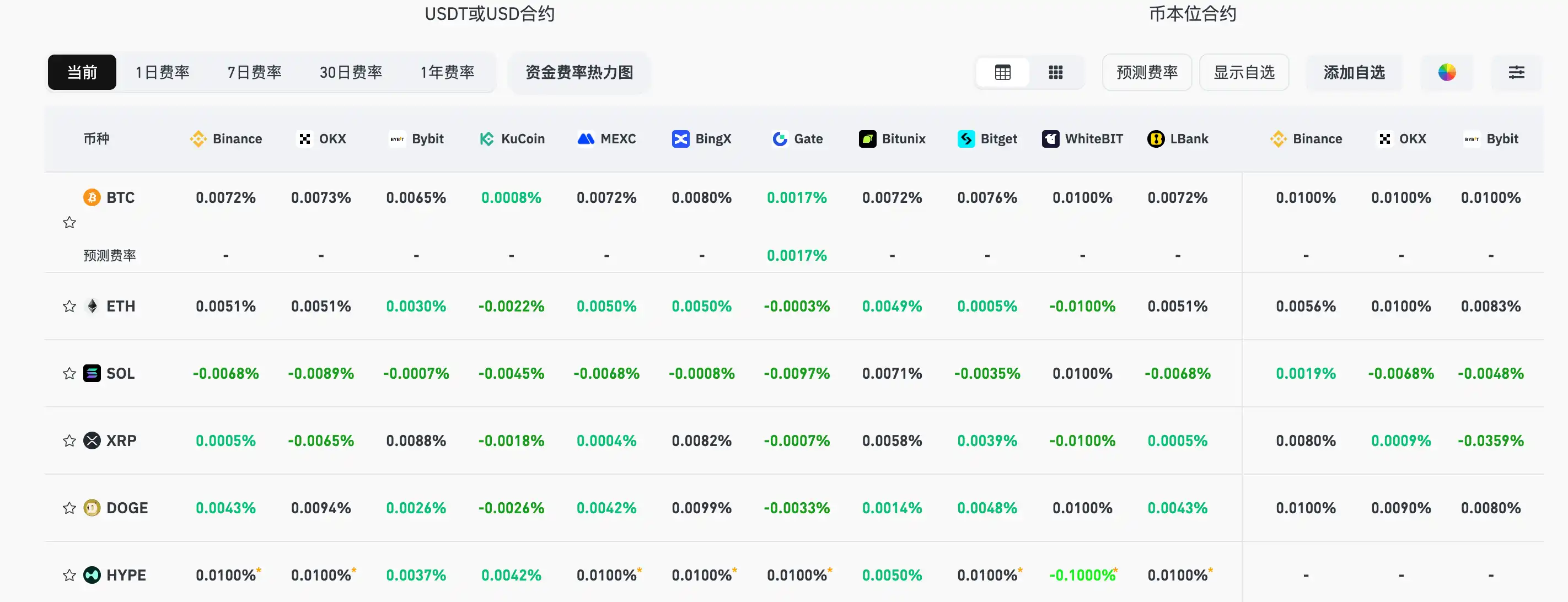Click XRP coin-margined Bybit rate -0.0359%
The height and width of the screenshot is (602, 1568).
pyautogui.click(x=1491, y=440)
